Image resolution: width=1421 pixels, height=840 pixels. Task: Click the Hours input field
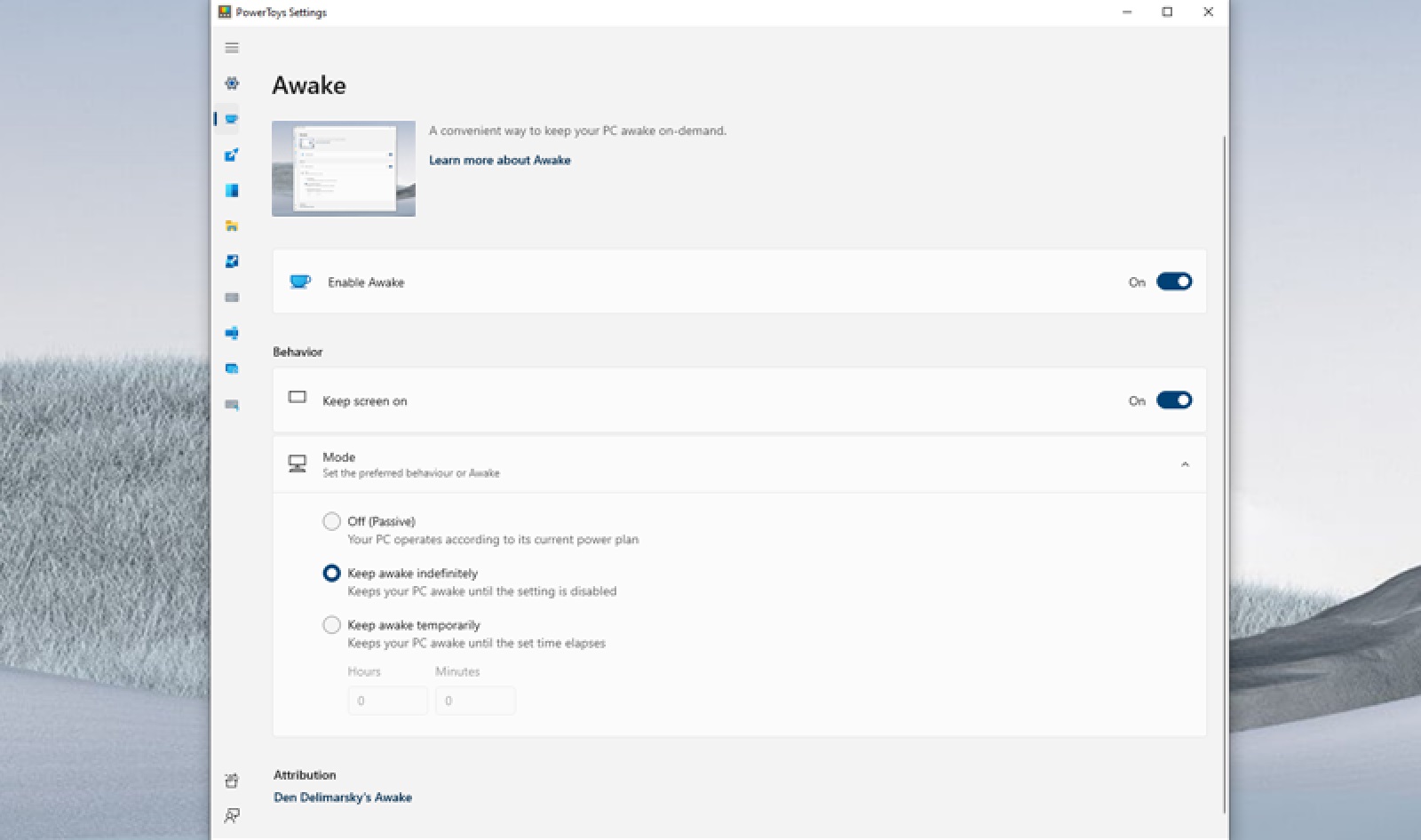387,701
